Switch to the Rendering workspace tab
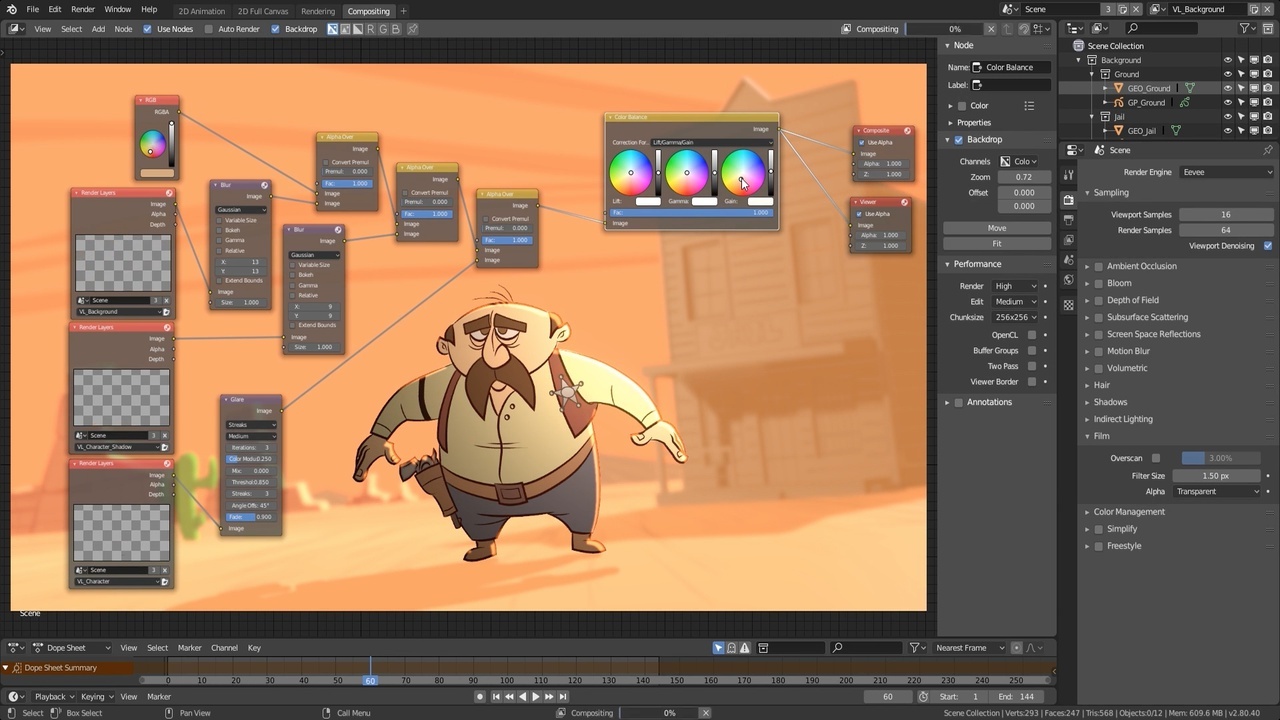The width and height of the screenshot is (1280, 720). [318, 11]
